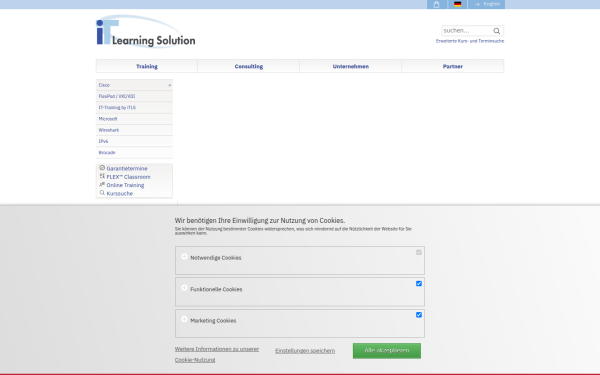Click Einstellungen speichern

(x=305, y=351)
